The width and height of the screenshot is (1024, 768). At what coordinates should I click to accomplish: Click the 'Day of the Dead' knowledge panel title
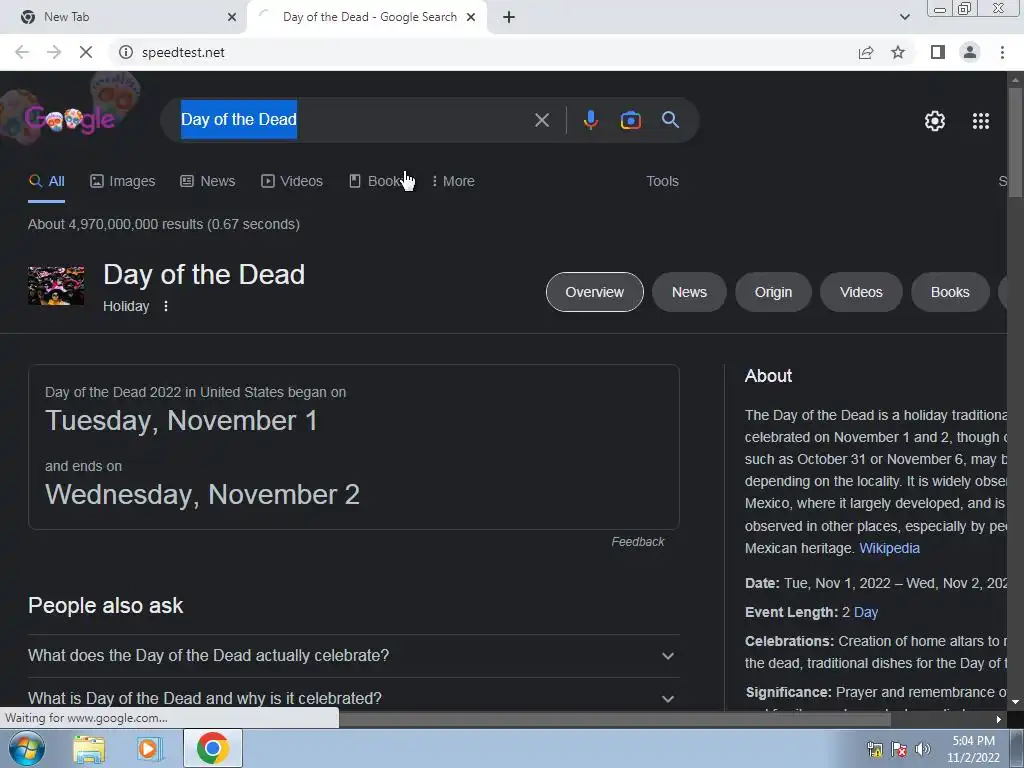point(204,274)
